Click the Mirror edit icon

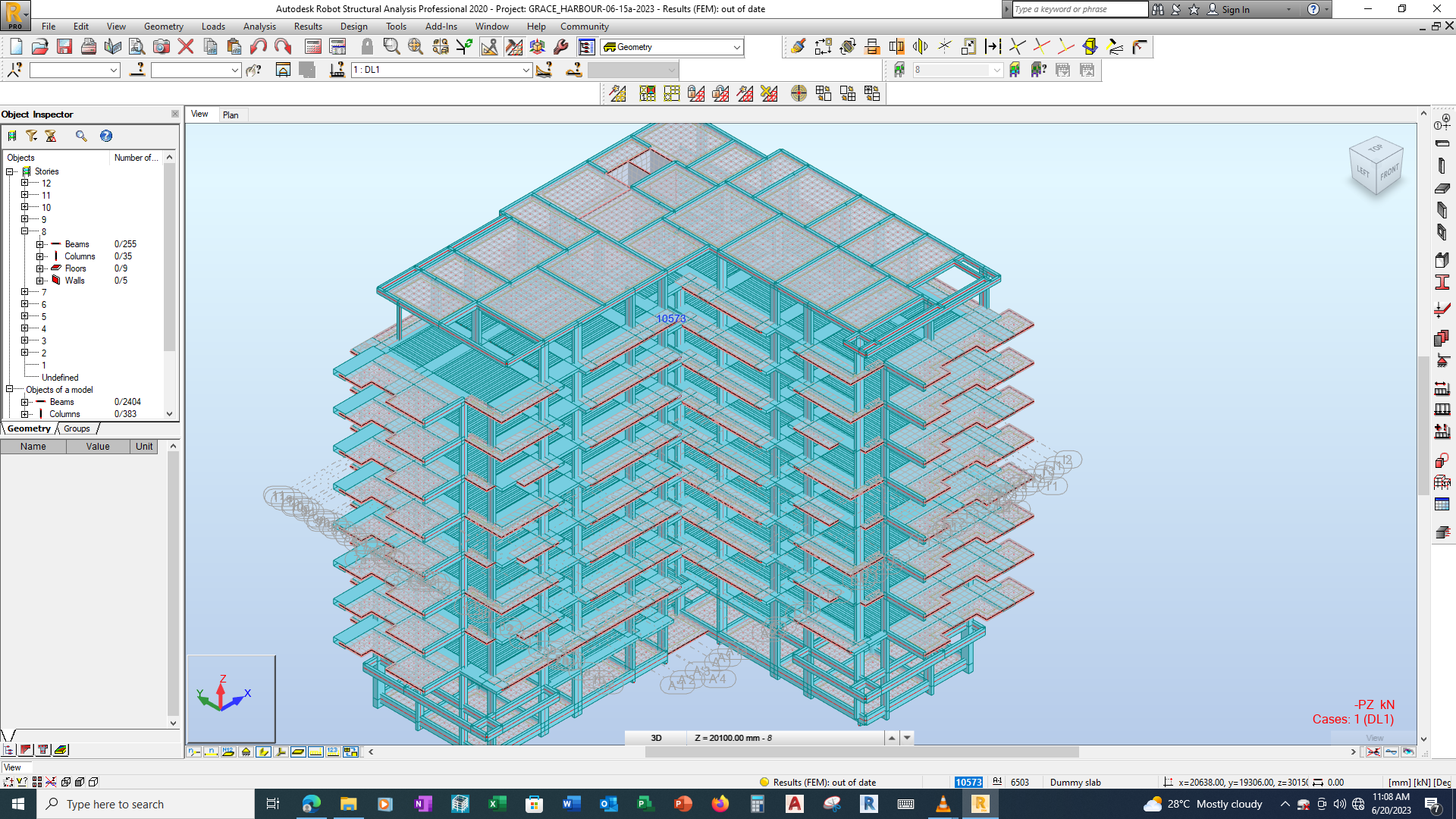pyautogui.click(x=921, y=47)
